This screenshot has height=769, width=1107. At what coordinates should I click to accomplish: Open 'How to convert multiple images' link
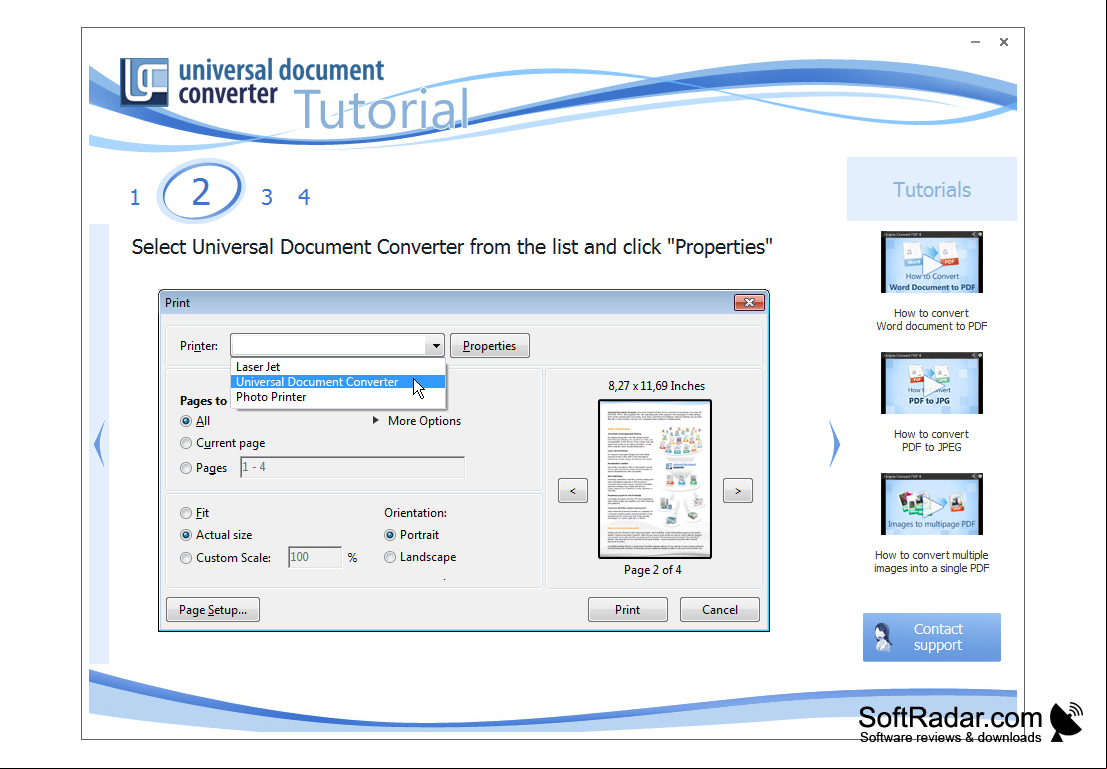point(932,561)
